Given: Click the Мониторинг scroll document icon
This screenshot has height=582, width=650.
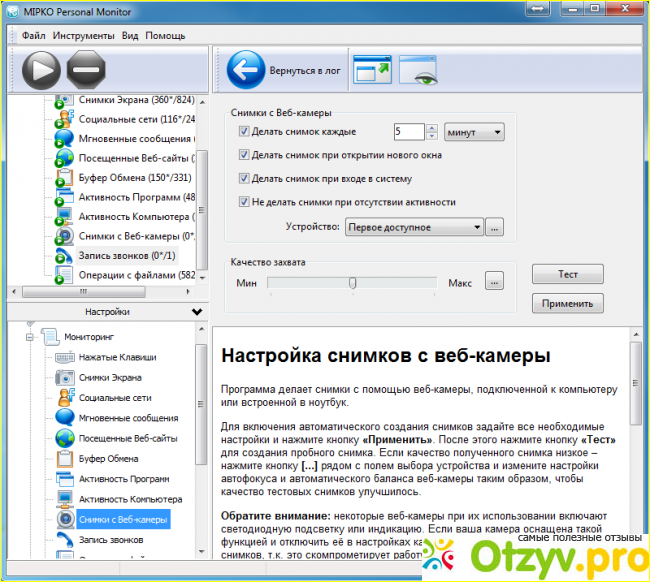Looking at the screenshot, I should [x=50, y=337].
